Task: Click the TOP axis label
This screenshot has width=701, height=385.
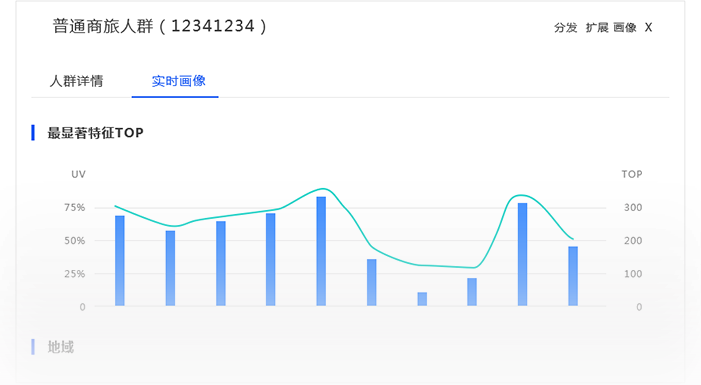Action: click(x=632, y=174)
